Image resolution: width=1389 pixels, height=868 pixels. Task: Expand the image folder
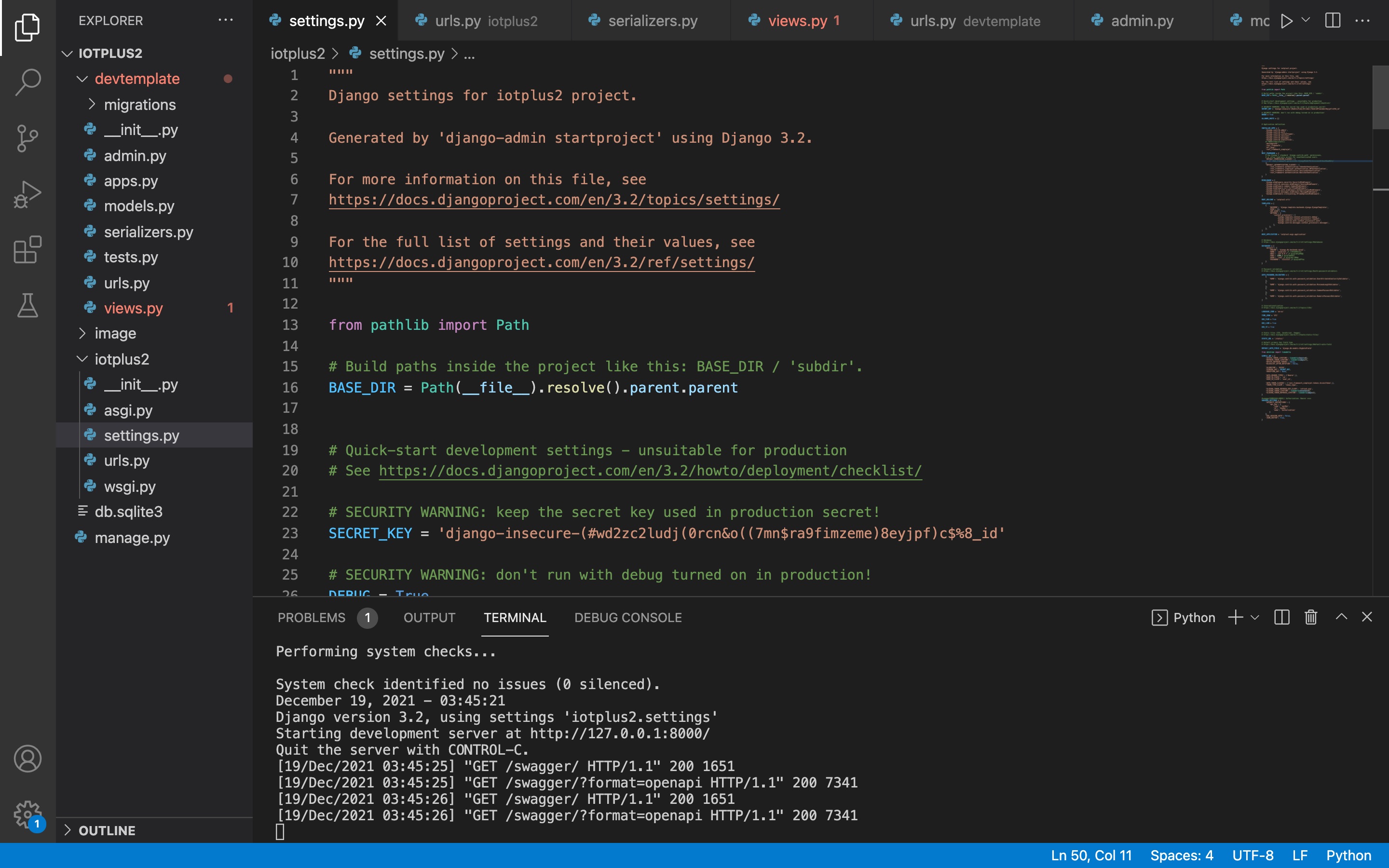tap(82, 333)
